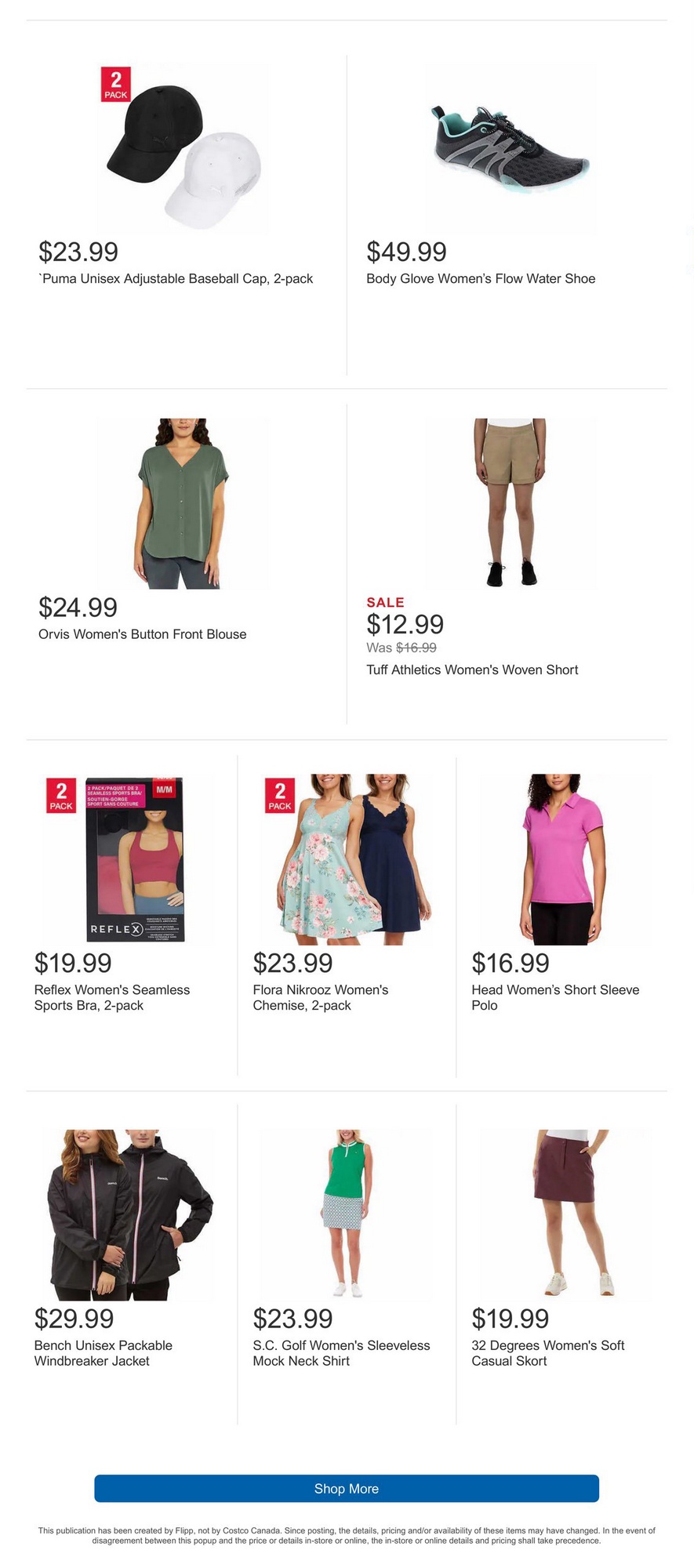Select Orvis Women's Button Front Blouse title
The height and width of the screenshot is (1568, 694).
click(x=143, y=634)
